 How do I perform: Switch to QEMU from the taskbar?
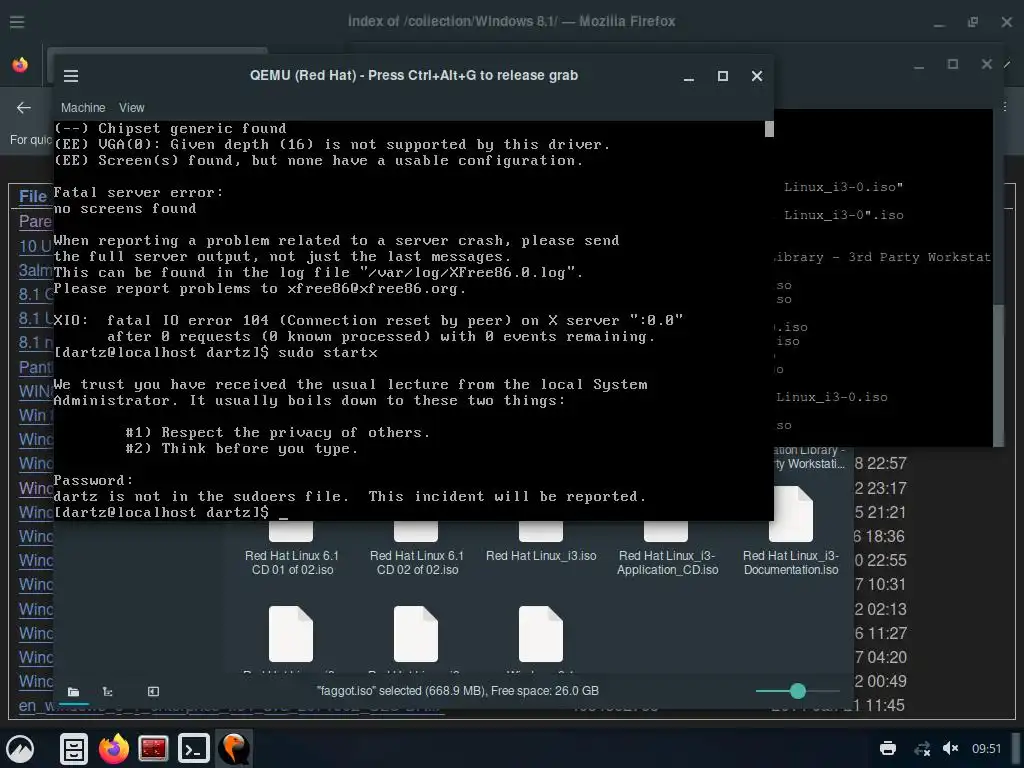tap(234, 748)
